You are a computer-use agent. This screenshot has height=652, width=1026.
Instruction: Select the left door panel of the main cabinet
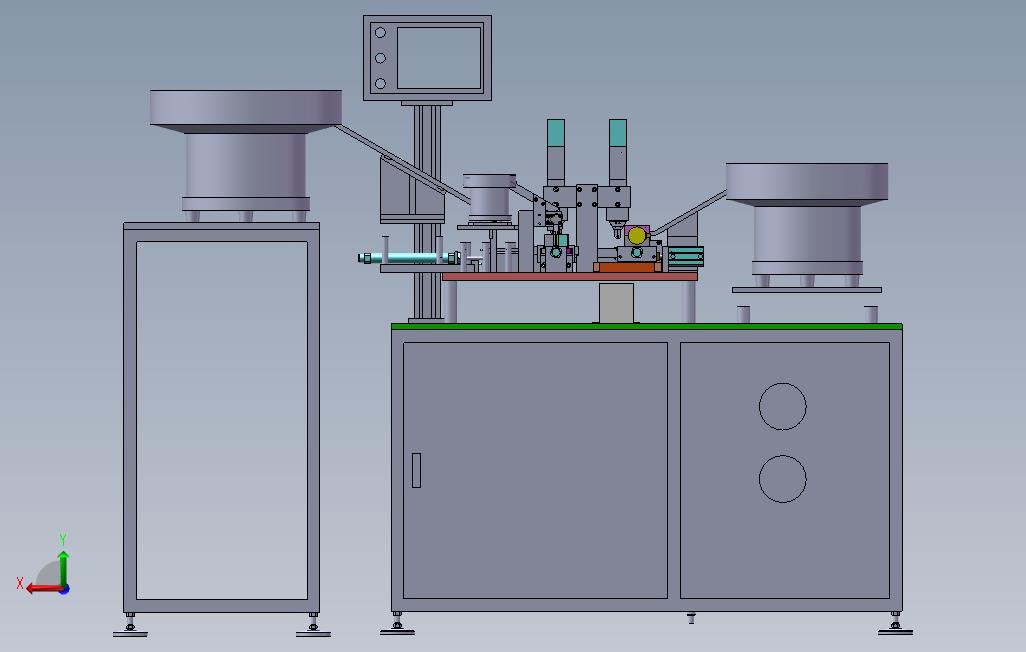coord(535,470)
